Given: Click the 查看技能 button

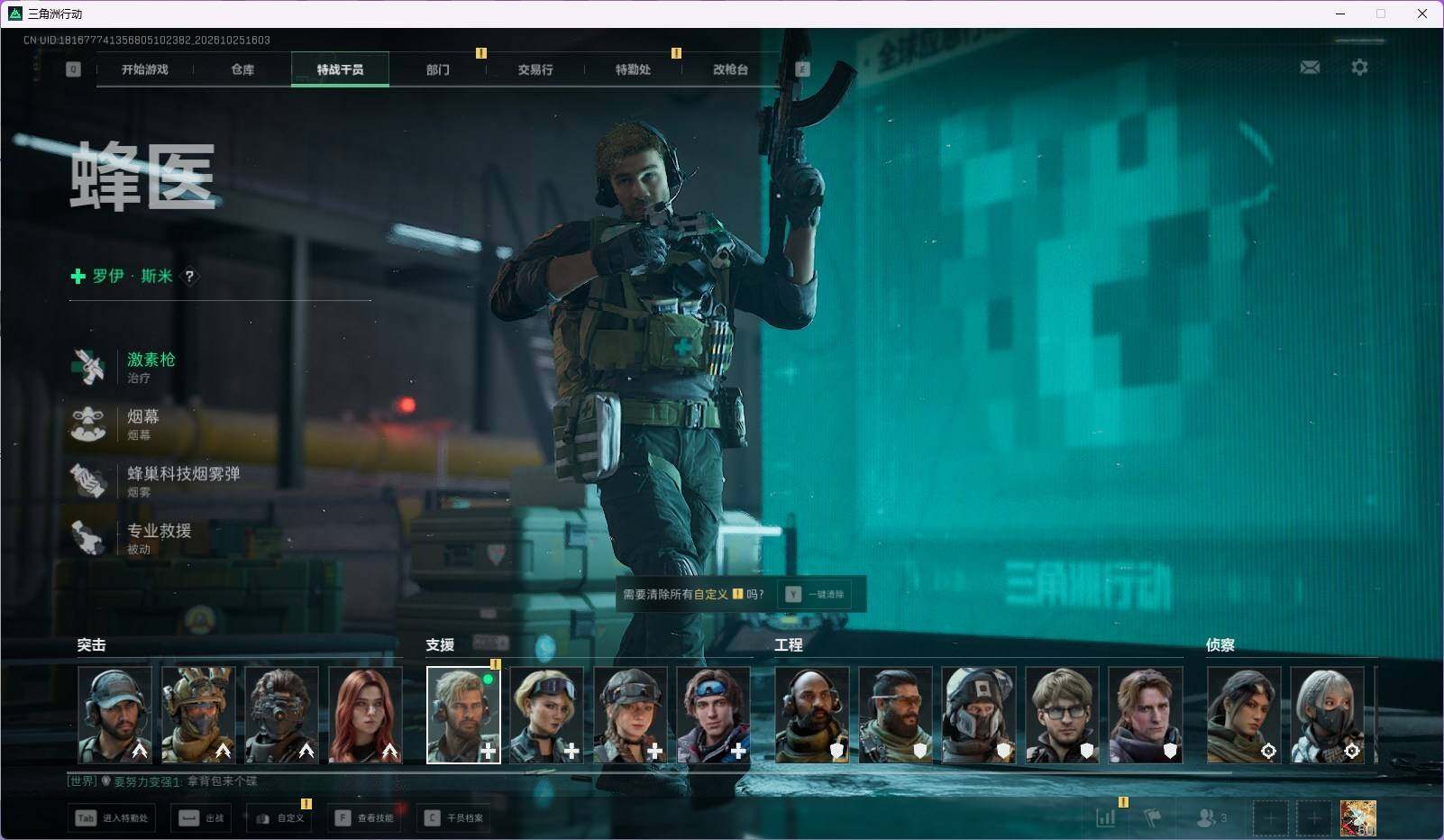Looking at the screenshot, I should point(364,818).
